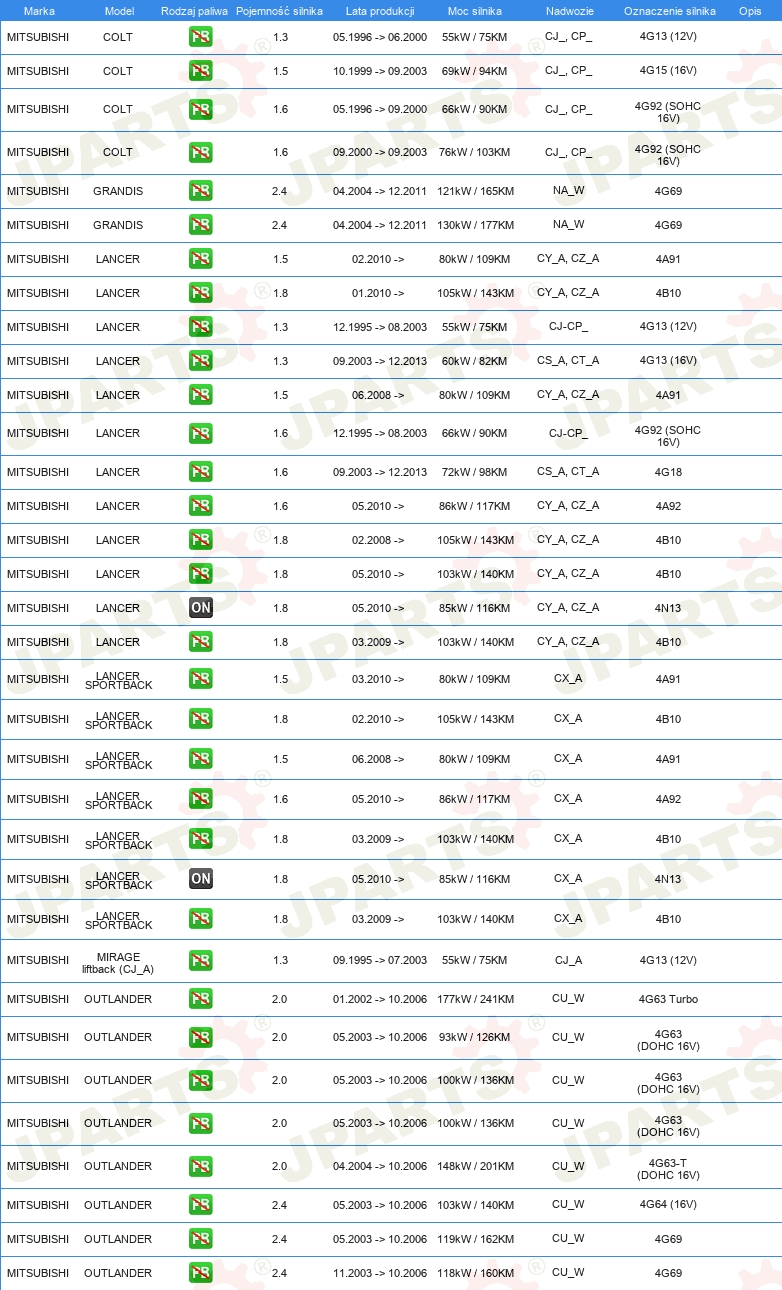Click fuel icon in OUTLANDER 4G64 (16V) row
This screenshot has width=782, height=1290.
pos(201,1205)
